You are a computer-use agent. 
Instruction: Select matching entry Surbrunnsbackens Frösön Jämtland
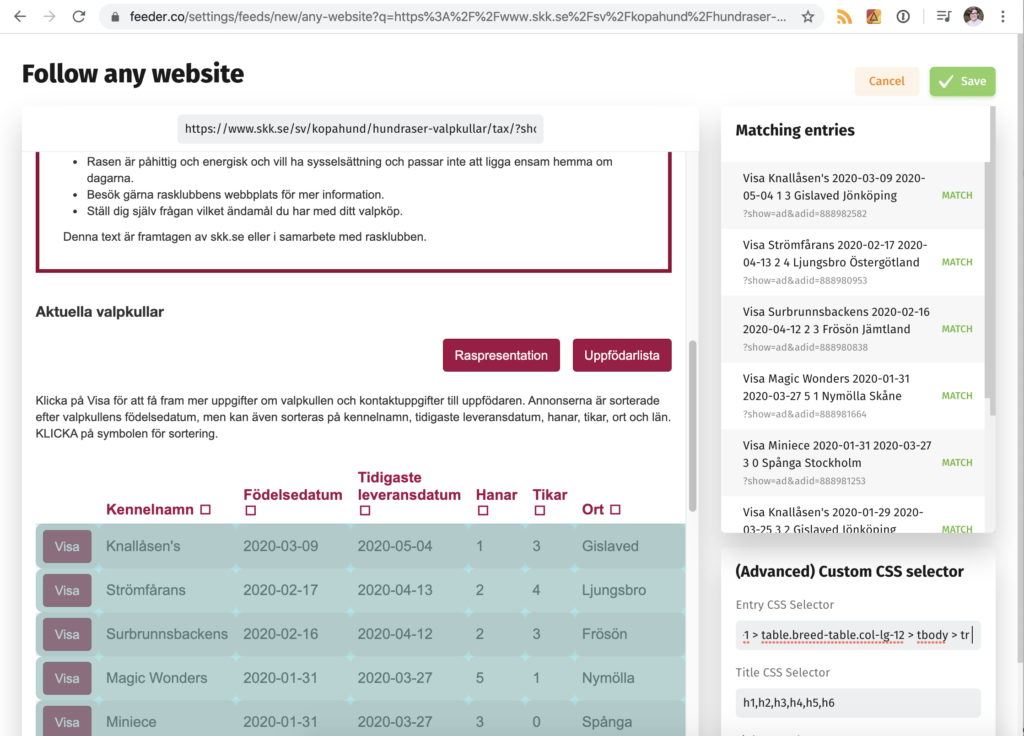click(x=853, y=329)
